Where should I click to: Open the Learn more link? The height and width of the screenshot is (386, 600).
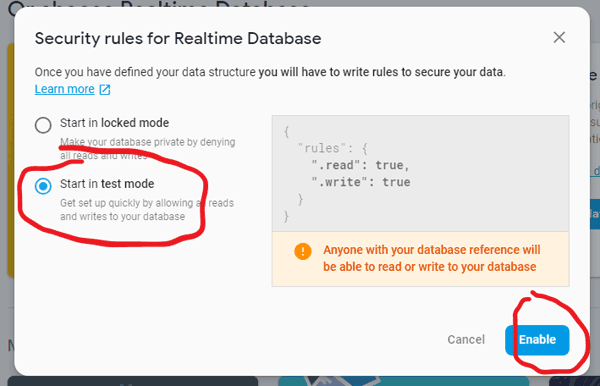point(64,89)
